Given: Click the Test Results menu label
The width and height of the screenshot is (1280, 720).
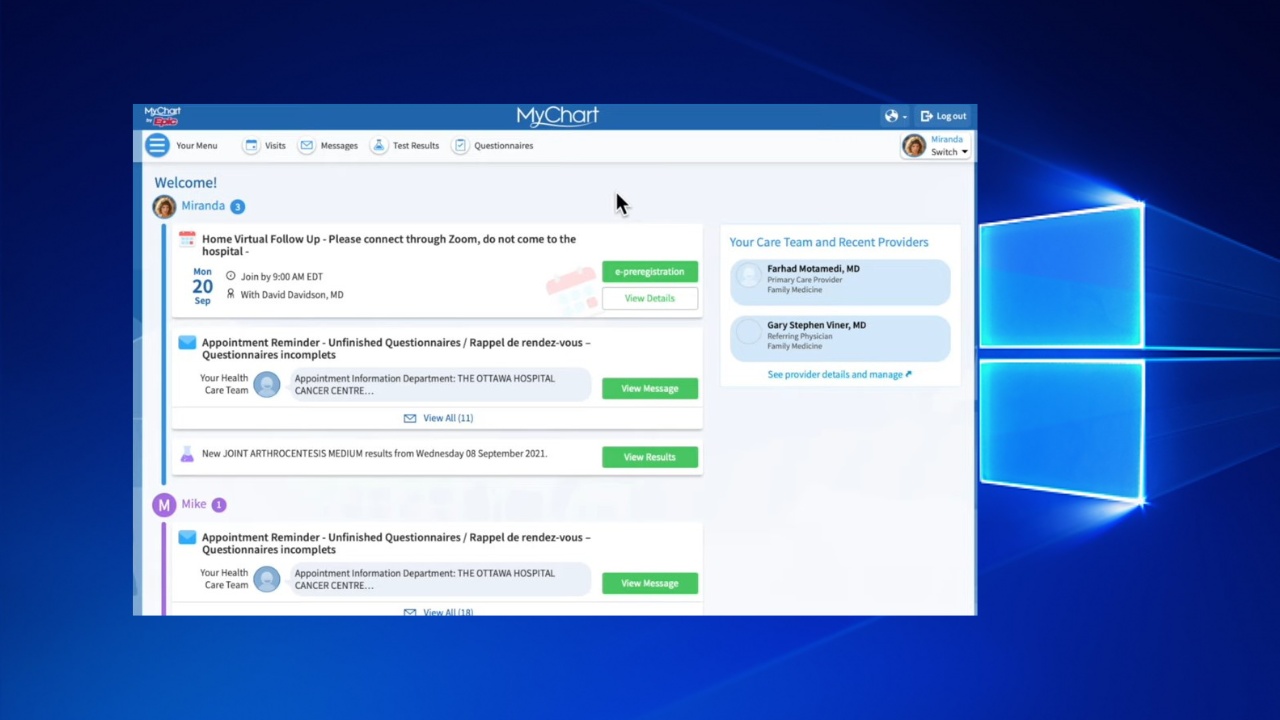Looking at the screenshot, I should 416,146.
